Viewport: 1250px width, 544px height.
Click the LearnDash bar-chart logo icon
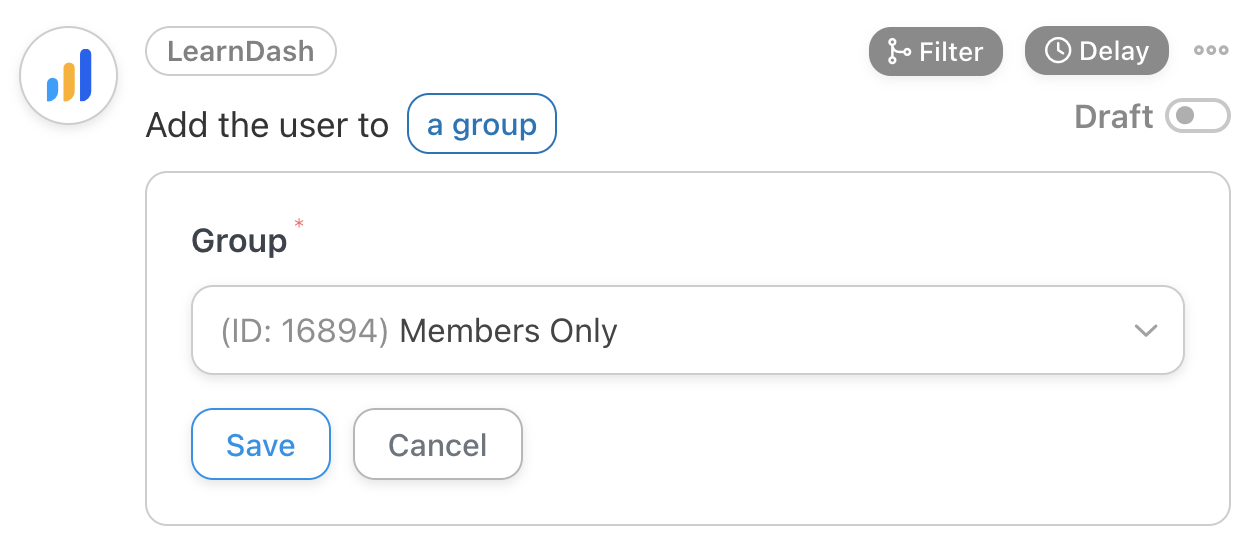(x=69, y=76)
